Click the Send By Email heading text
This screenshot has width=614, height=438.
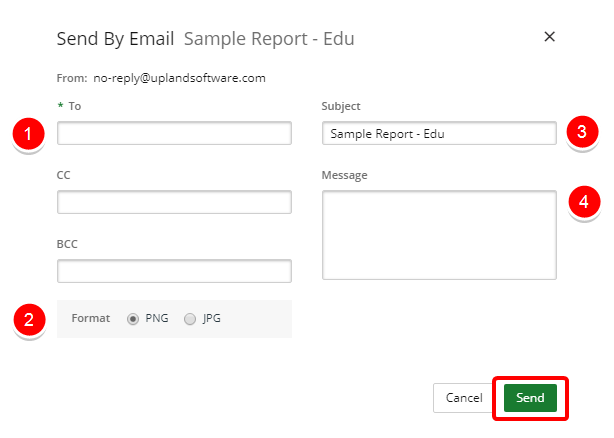115,39
